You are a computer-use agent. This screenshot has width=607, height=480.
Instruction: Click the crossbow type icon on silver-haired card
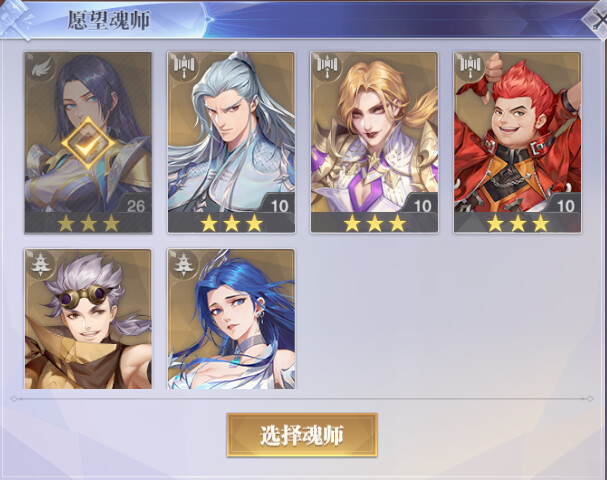click(184, 67)
